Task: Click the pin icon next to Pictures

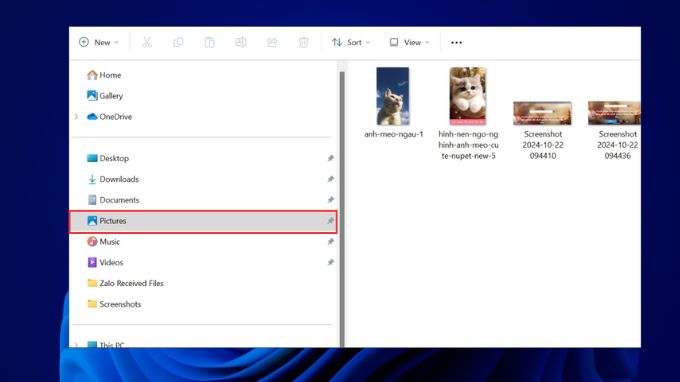Action: [x=330, y=221]
